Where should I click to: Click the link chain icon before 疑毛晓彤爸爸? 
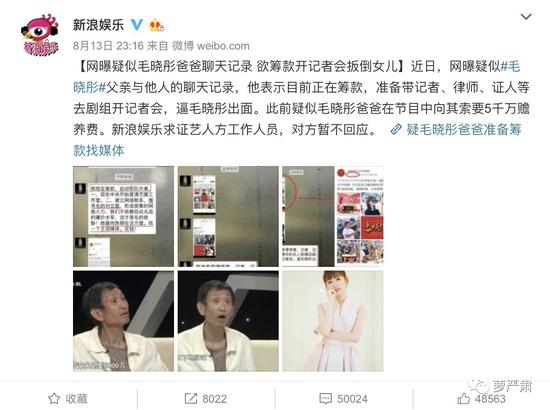click(396, 129)
